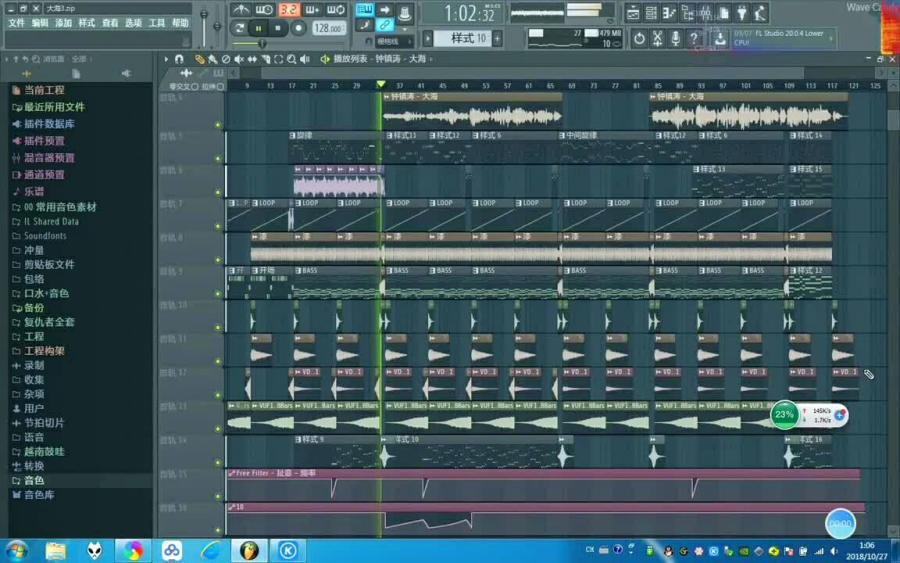Click the magnet snap icon in the playlist toolbar
900x563 pixels.
pyautogui.click(x=180, y=59)
